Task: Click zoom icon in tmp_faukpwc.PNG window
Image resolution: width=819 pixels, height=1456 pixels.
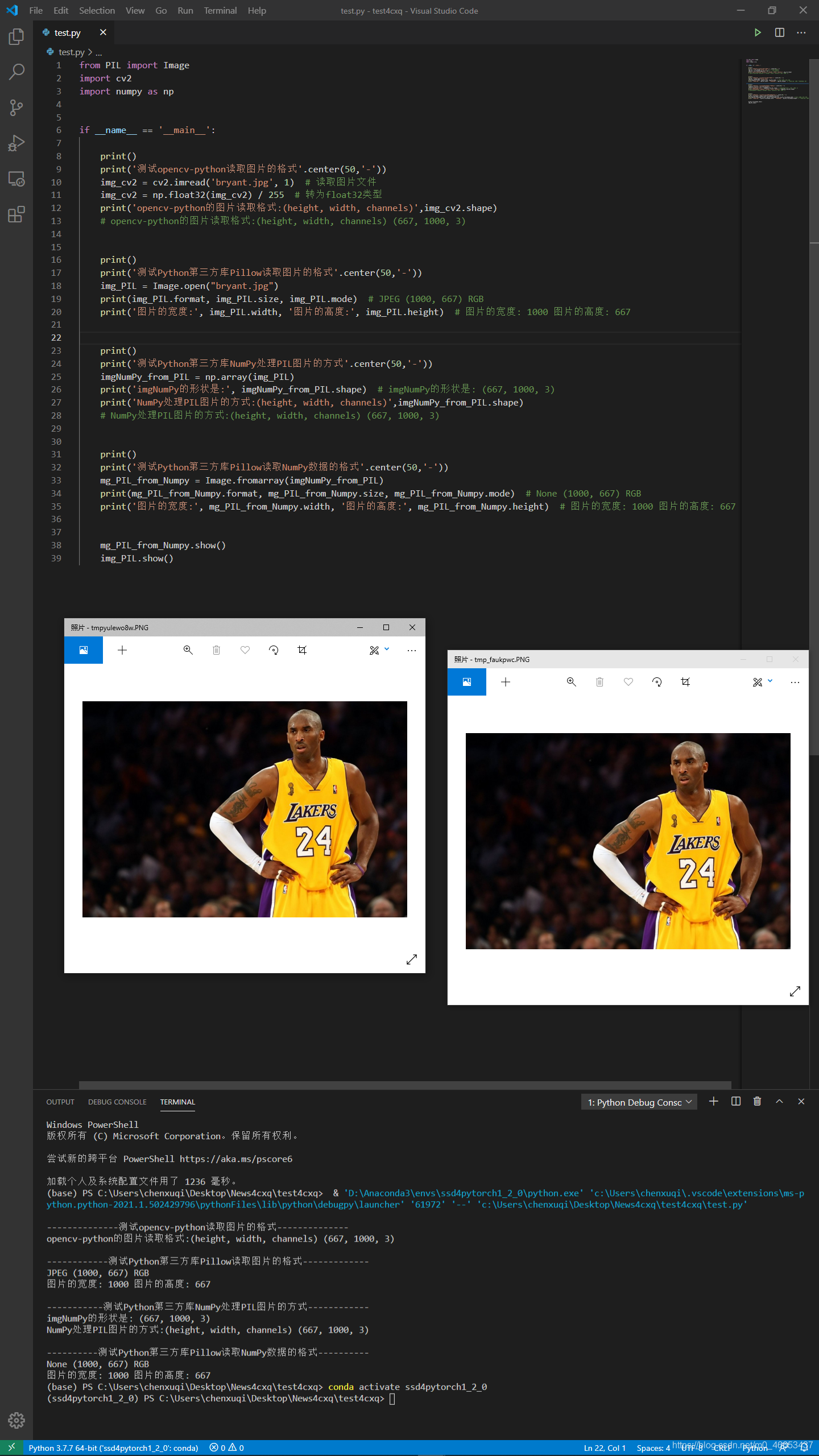Action: pyautogui.click(x=571, y=682)
